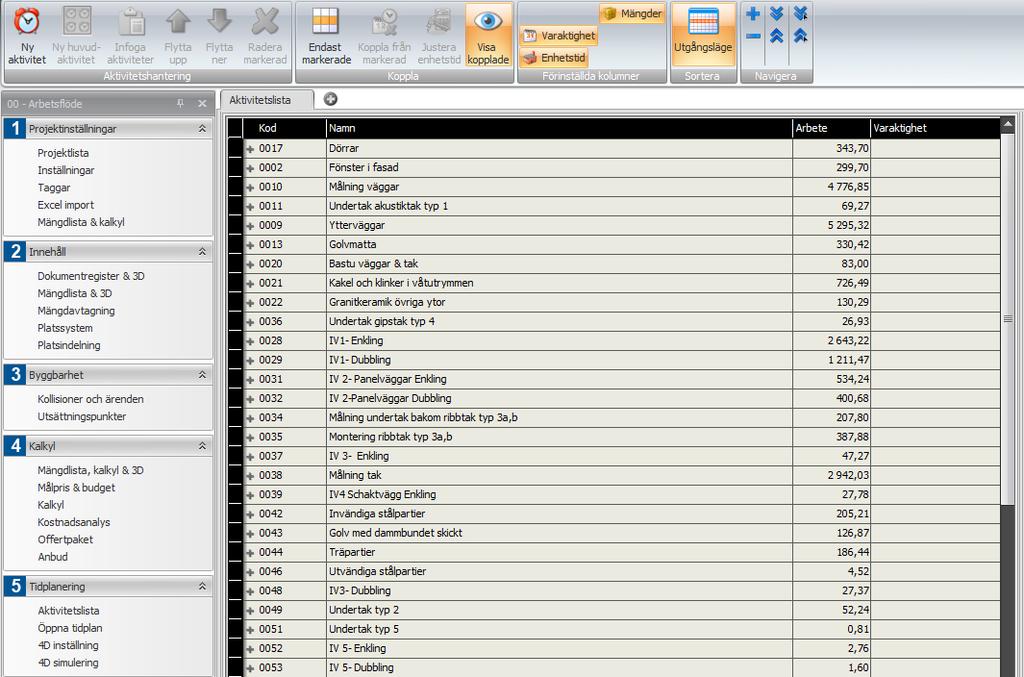This screenshot has width=1024, height=677.
Task: Expand activity row 0046 Utvändiga stålpartier
Action: coord(250,572)
